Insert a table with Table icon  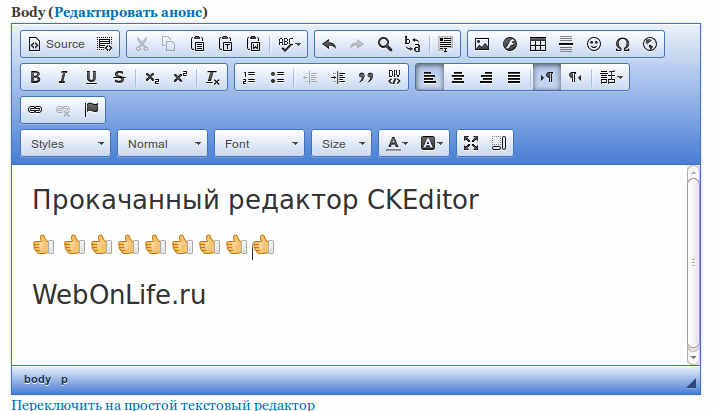538,44
